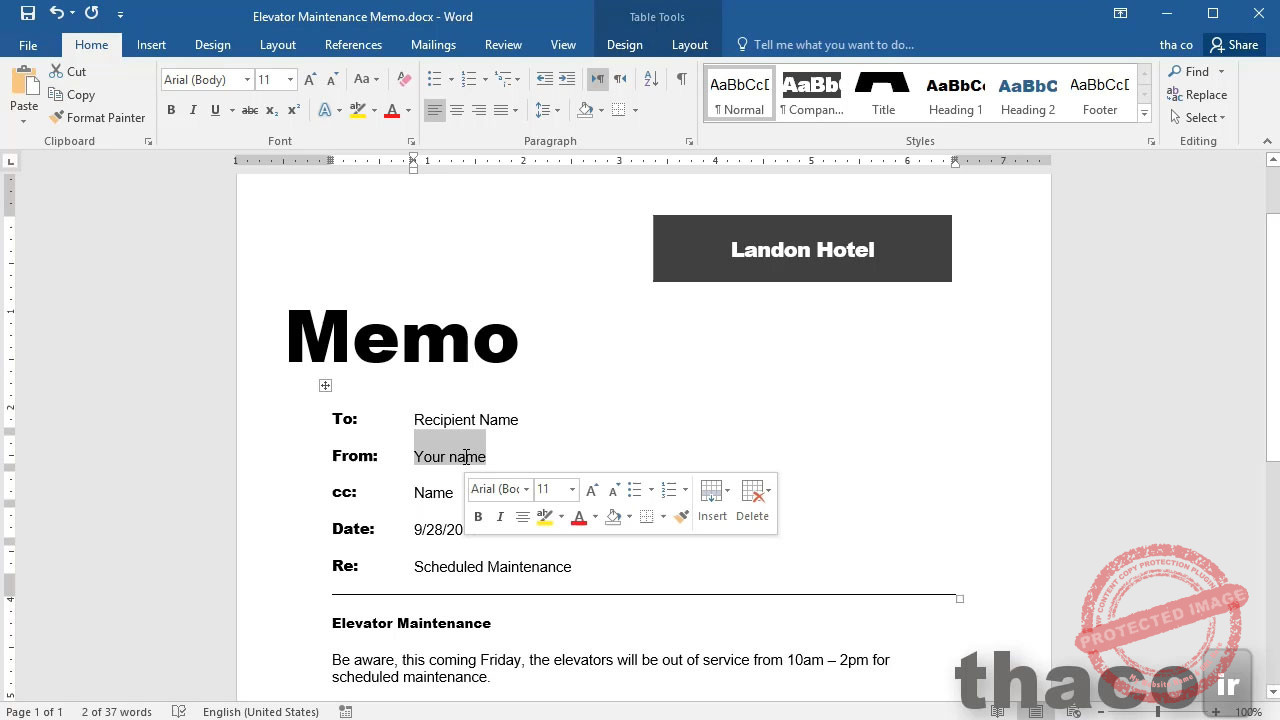Toggle Show/Hide paragraph marks
Screen dimensions: 1280x720
[683, 76]
